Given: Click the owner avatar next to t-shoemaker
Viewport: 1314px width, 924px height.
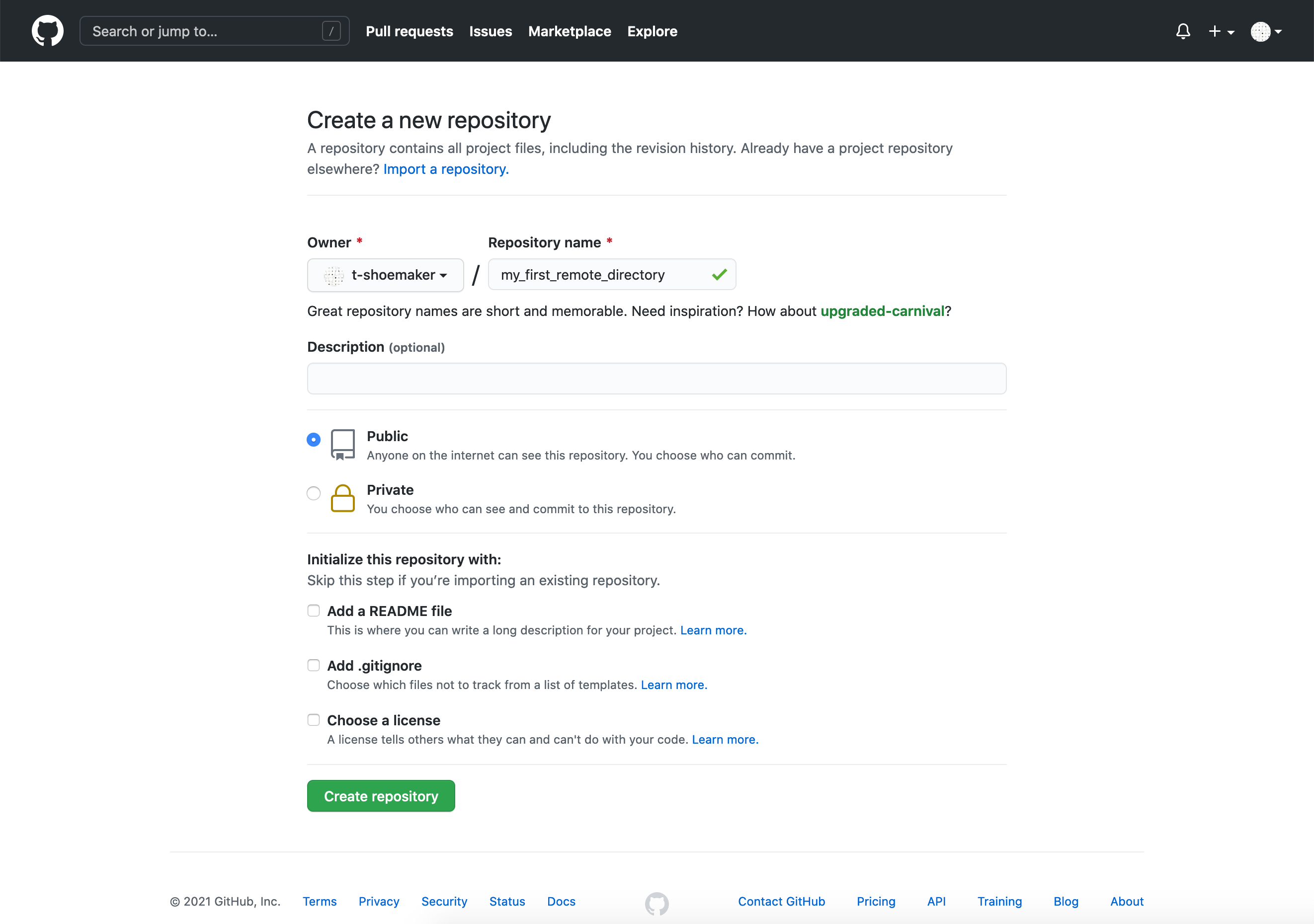Looking at the screenshot, I should [x=334, y=275].
